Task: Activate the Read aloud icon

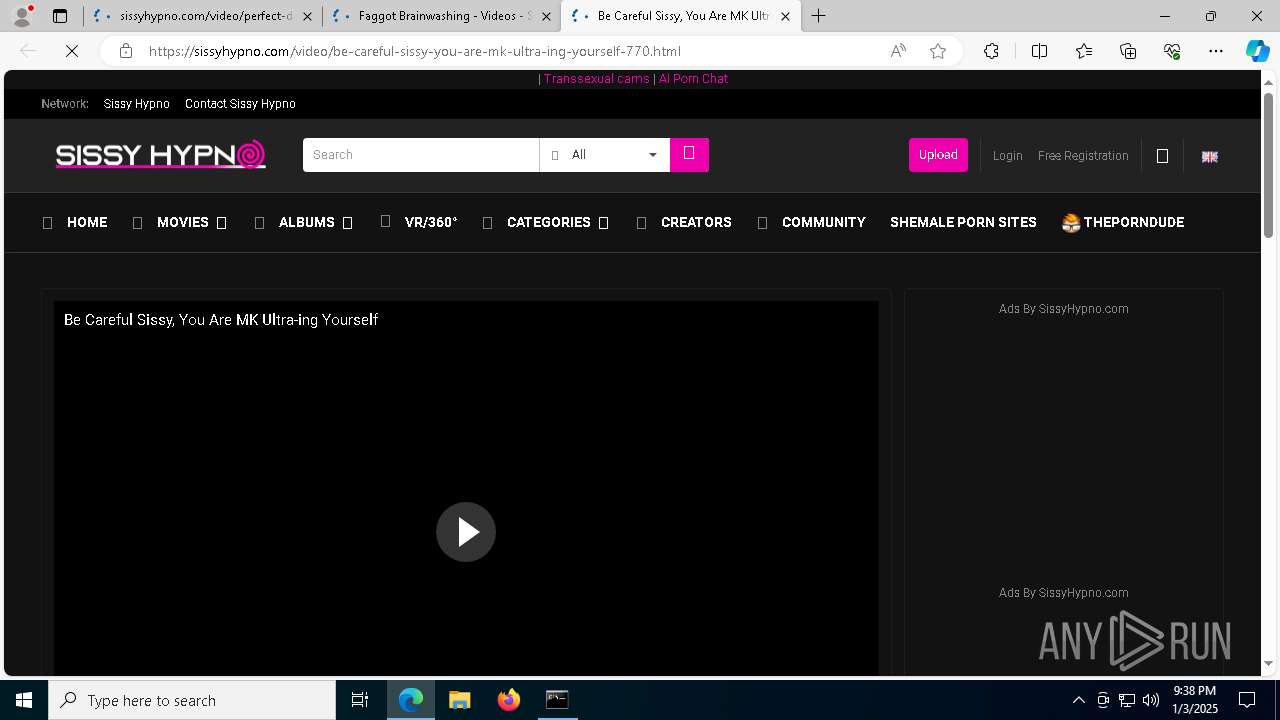Action: [x=898, y=51]
